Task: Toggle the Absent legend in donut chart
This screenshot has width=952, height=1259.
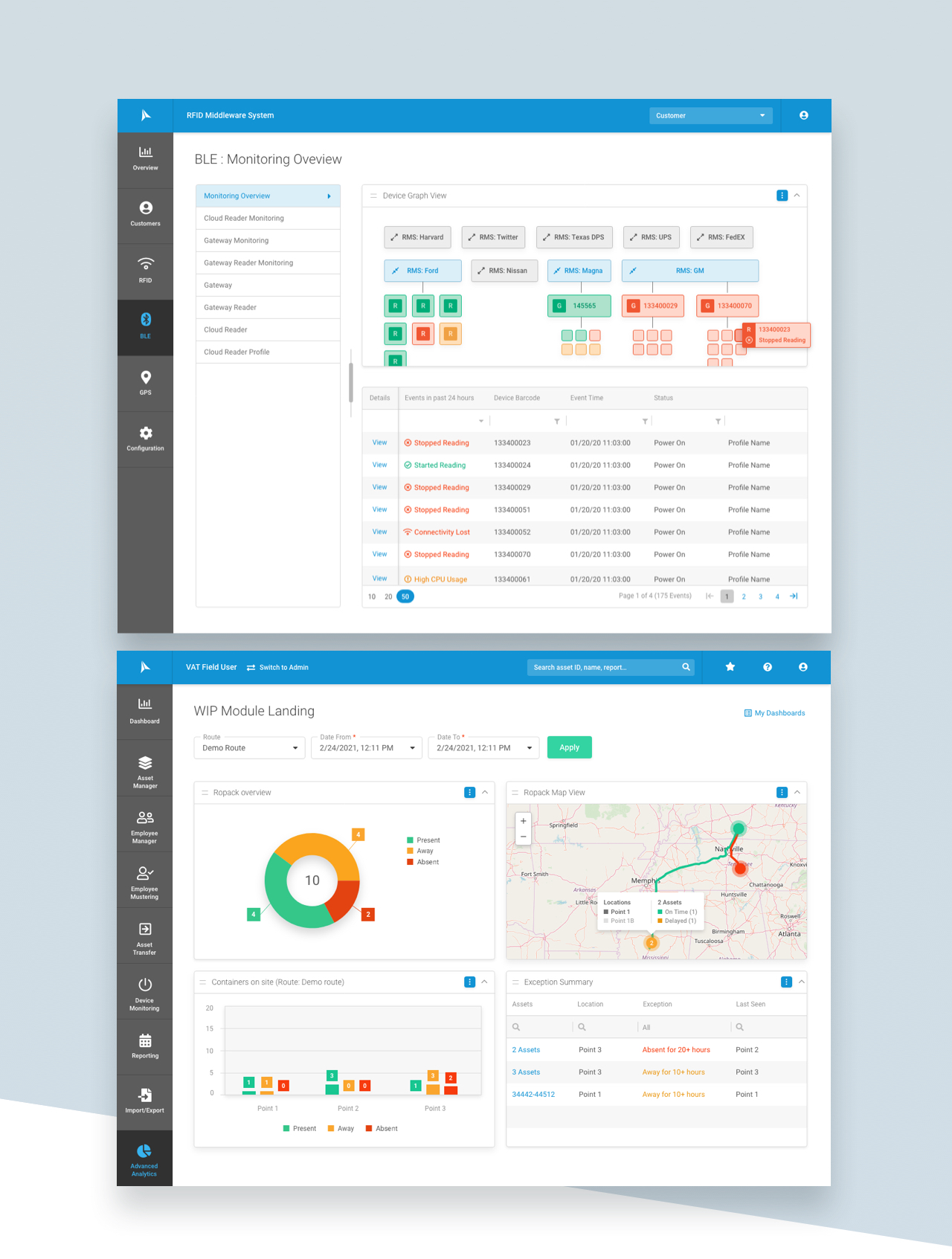Action: pyautogui.click(x=423, y=862)
